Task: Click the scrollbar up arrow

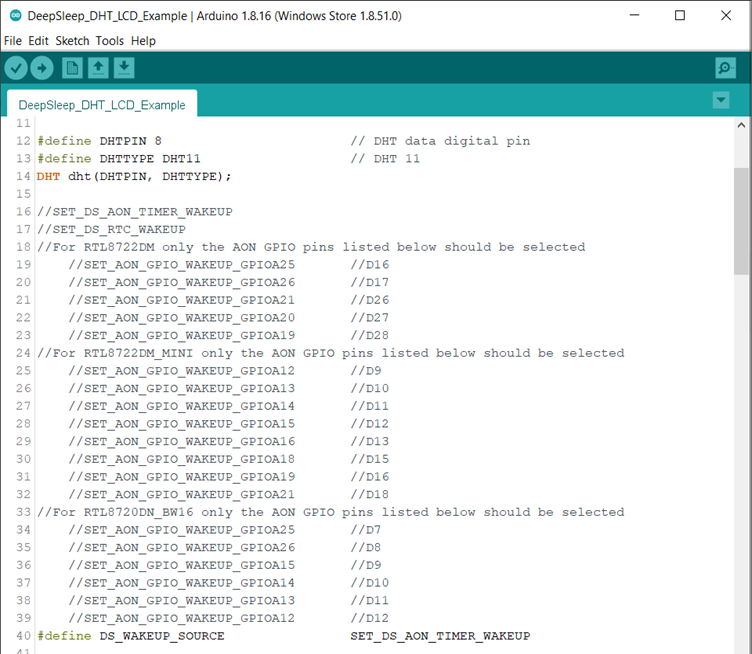Action: [x=741, y=125]
